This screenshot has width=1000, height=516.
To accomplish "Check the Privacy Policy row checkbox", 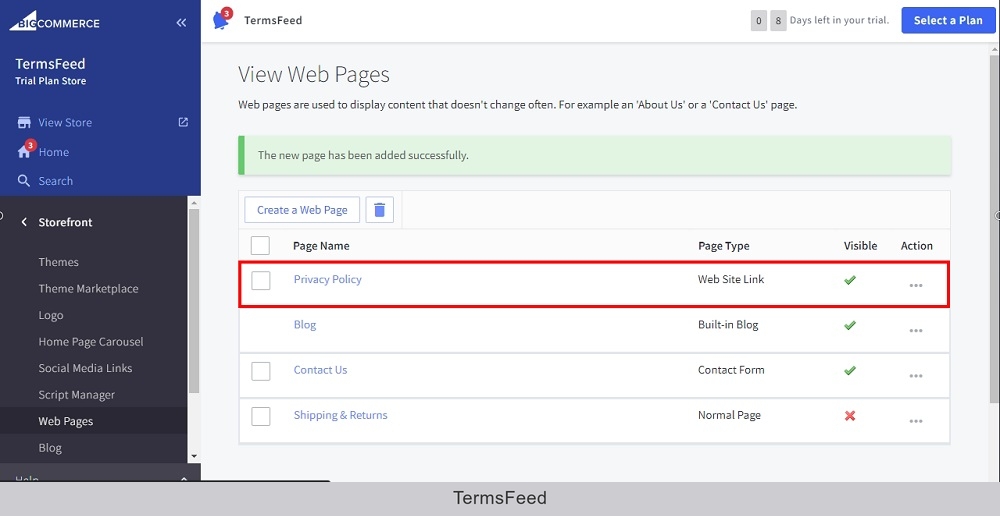I will click(x=260, y=280).
